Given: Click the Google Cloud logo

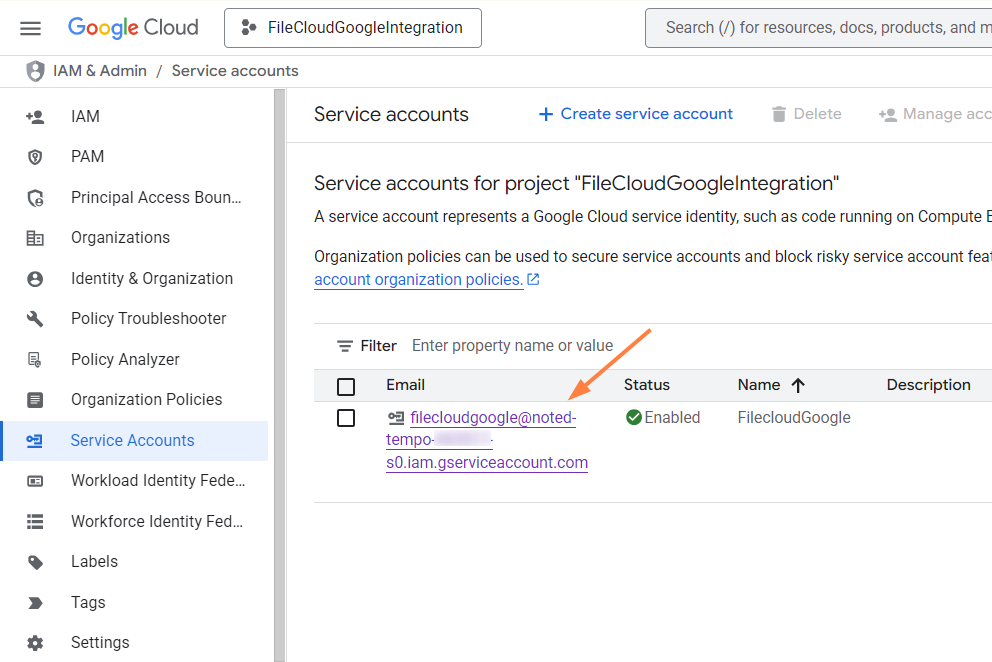Looking at the screenshot, I should (x=133, y=28).
